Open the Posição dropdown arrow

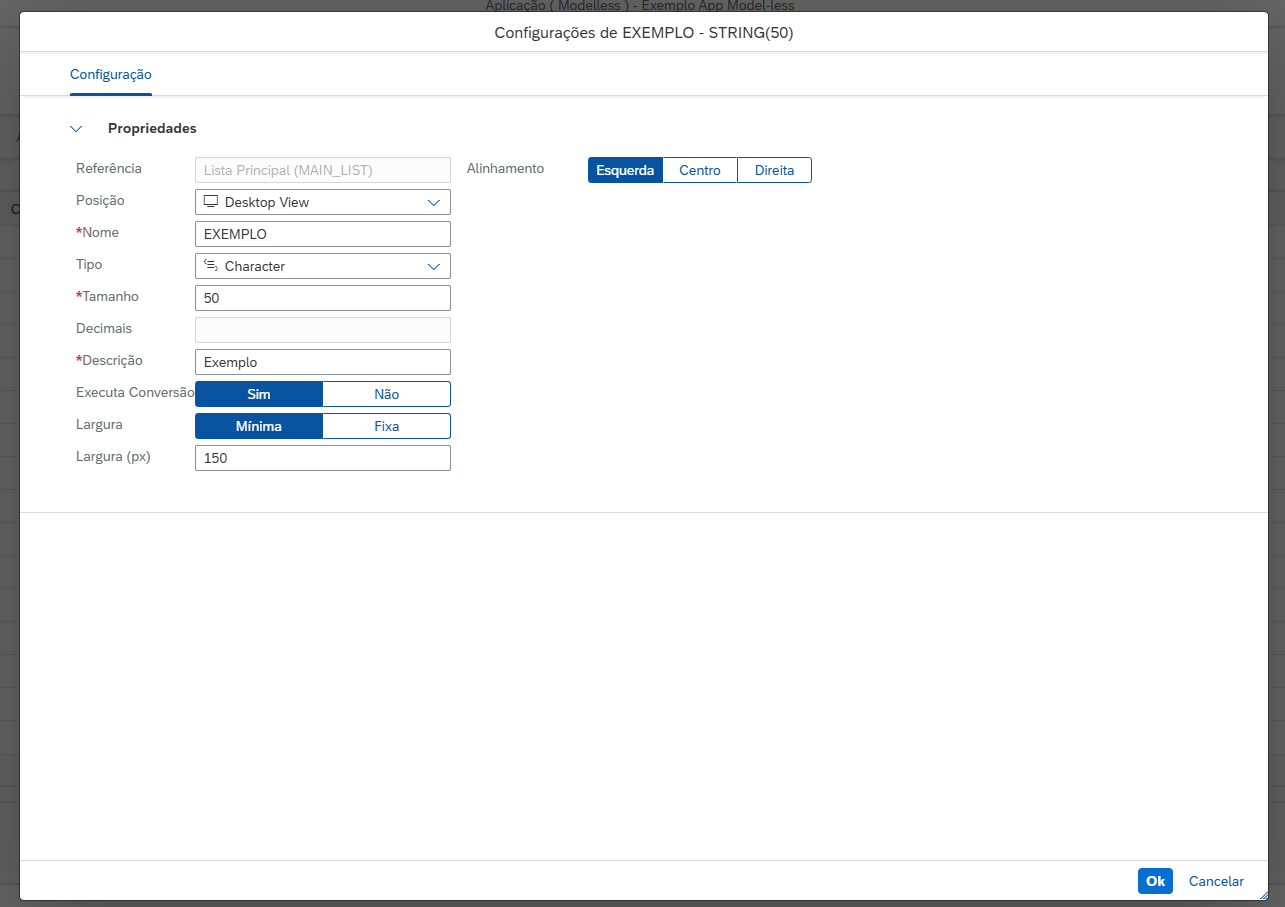tap(434, 202)
